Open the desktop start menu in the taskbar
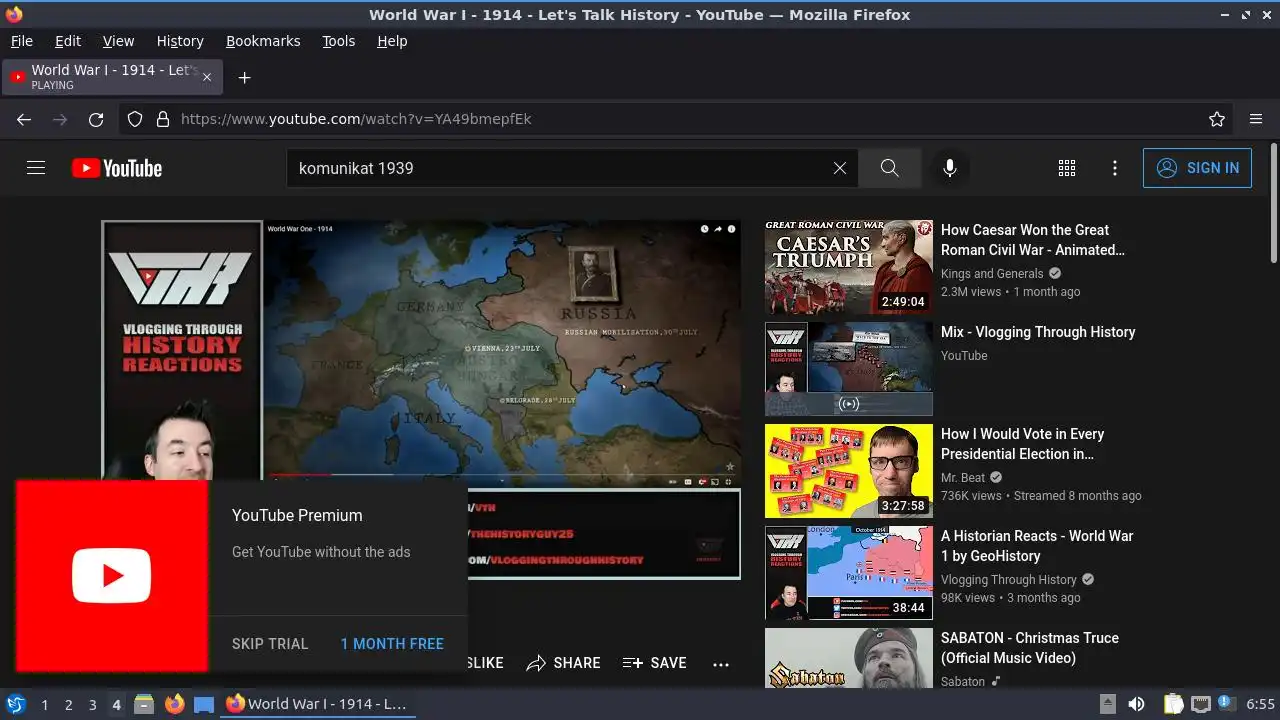The image size is (1280, 720). (16, 704)
